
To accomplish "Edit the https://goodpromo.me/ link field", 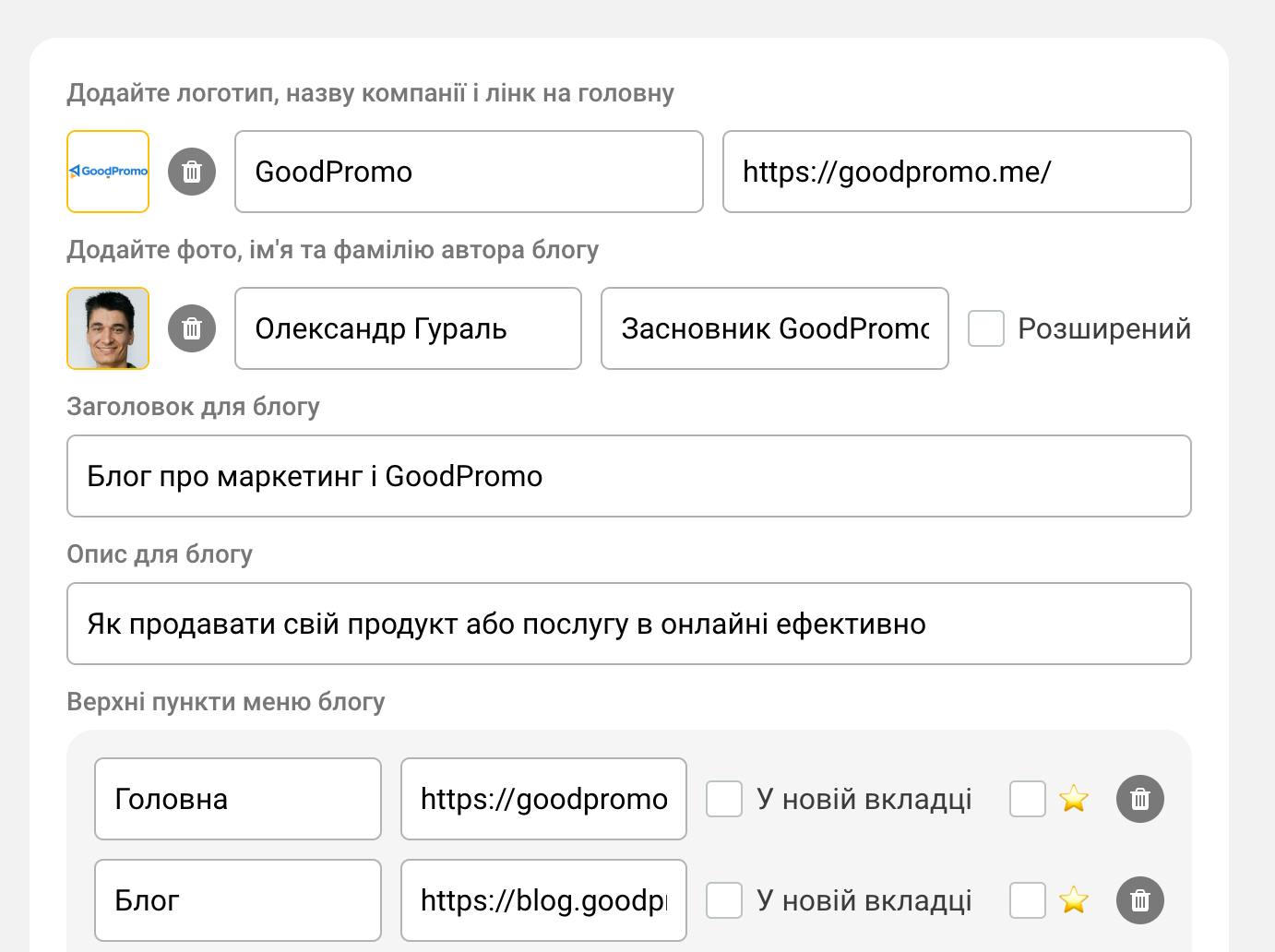I will (957, 172).
